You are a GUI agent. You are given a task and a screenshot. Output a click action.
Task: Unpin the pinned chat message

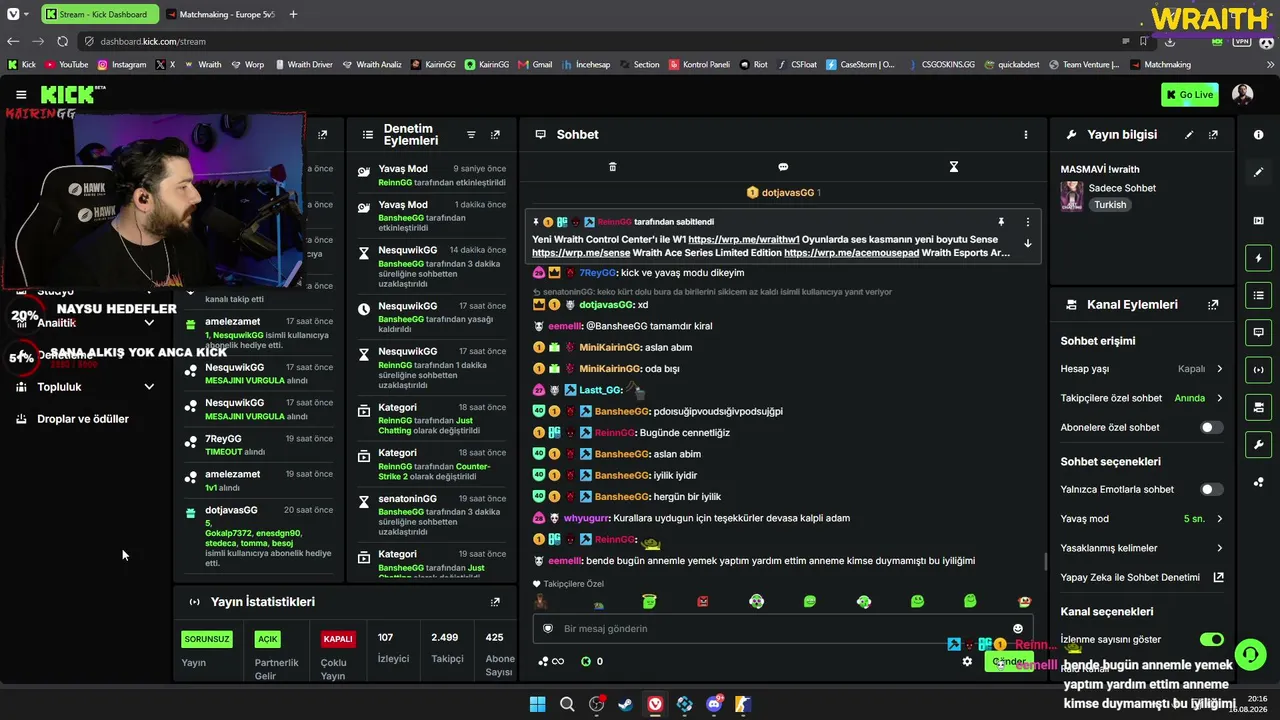[x=1000, y=222]
